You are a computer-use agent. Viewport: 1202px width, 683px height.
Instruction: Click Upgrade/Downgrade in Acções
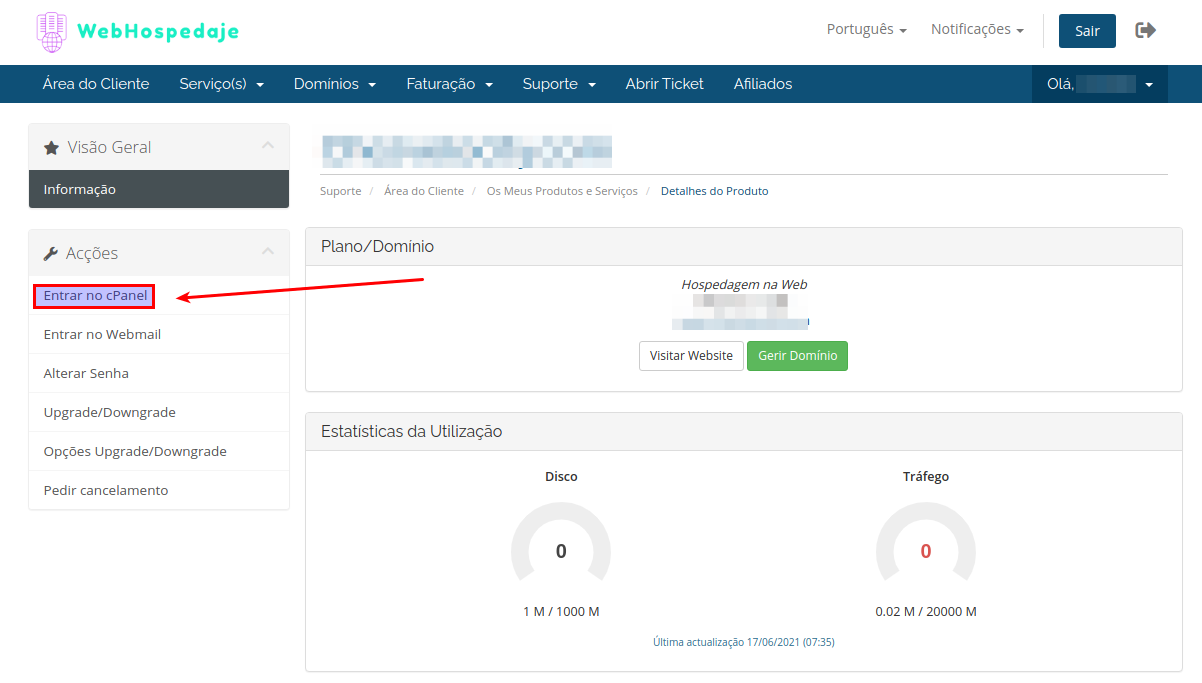pyautogui.click(x=109, y=413)
